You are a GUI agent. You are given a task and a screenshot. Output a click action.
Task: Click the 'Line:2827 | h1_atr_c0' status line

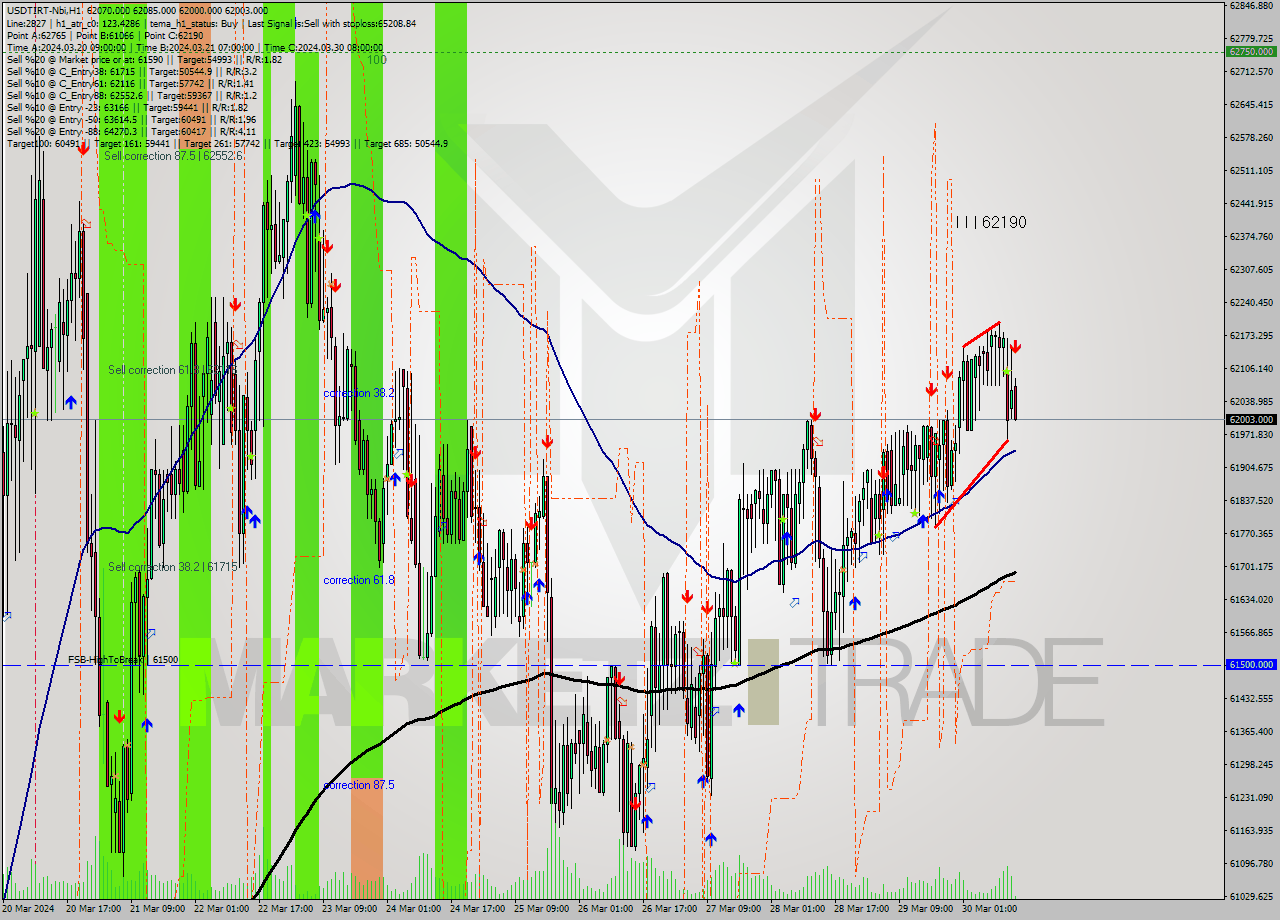(x=211, y=23)
